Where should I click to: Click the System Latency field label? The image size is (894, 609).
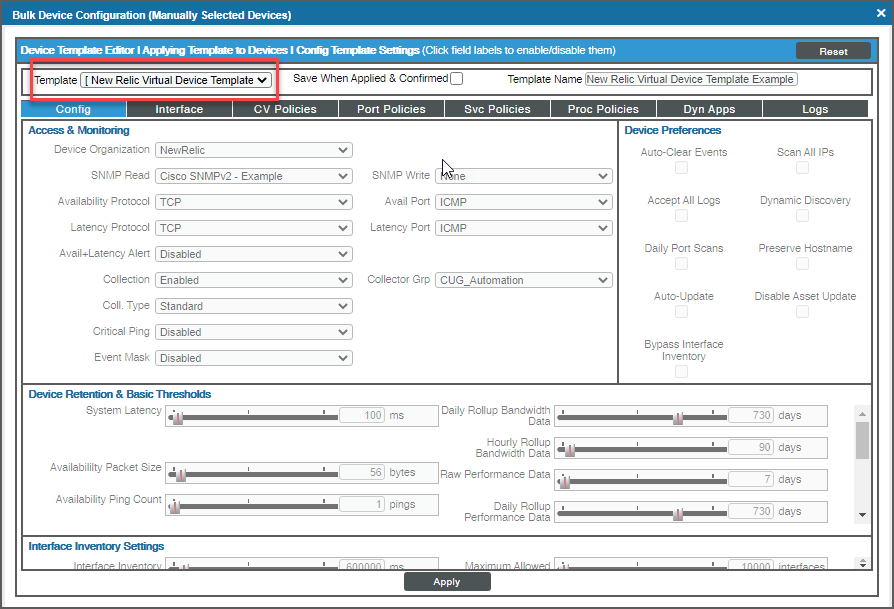point(124,410)
